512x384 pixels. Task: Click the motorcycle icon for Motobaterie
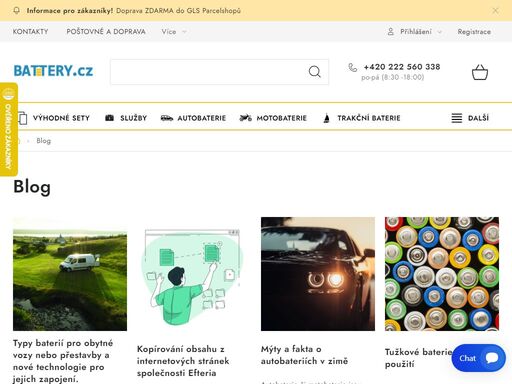[246, 118]
